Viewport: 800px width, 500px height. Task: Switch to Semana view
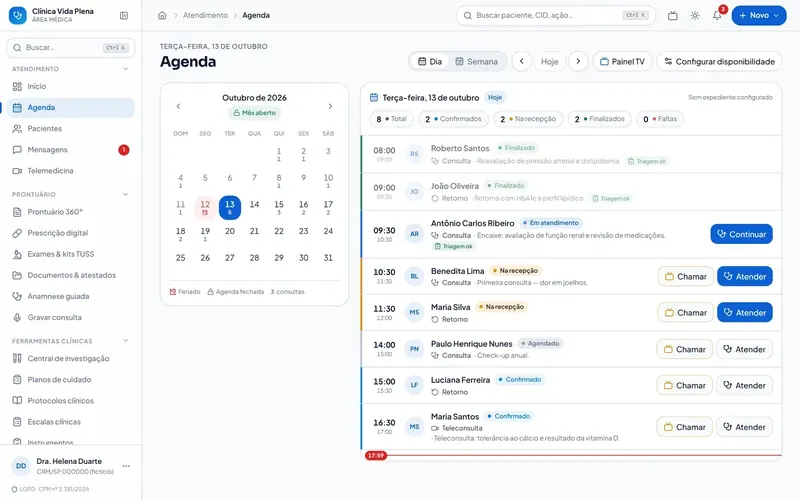point(477,61)
